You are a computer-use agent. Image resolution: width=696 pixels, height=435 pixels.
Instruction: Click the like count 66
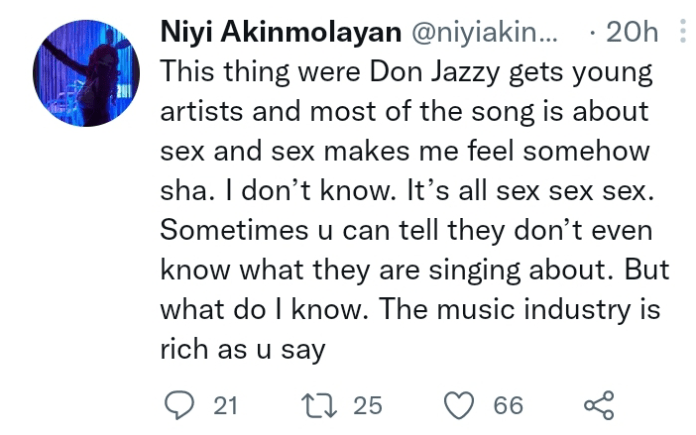508,405
